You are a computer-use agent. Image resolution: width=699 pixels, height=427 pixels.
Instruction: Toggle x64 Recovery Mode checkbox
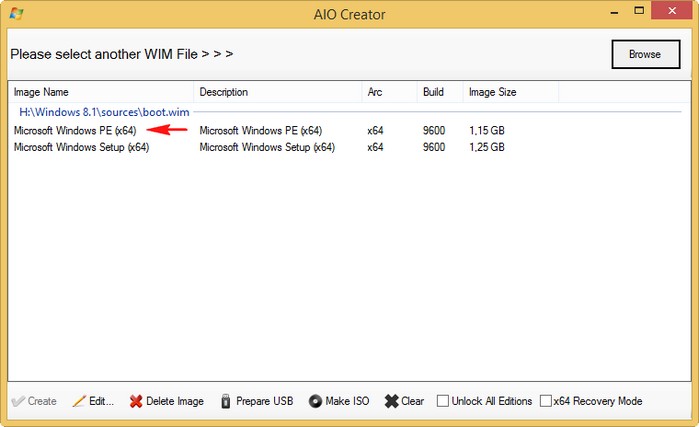coord(545,401)
